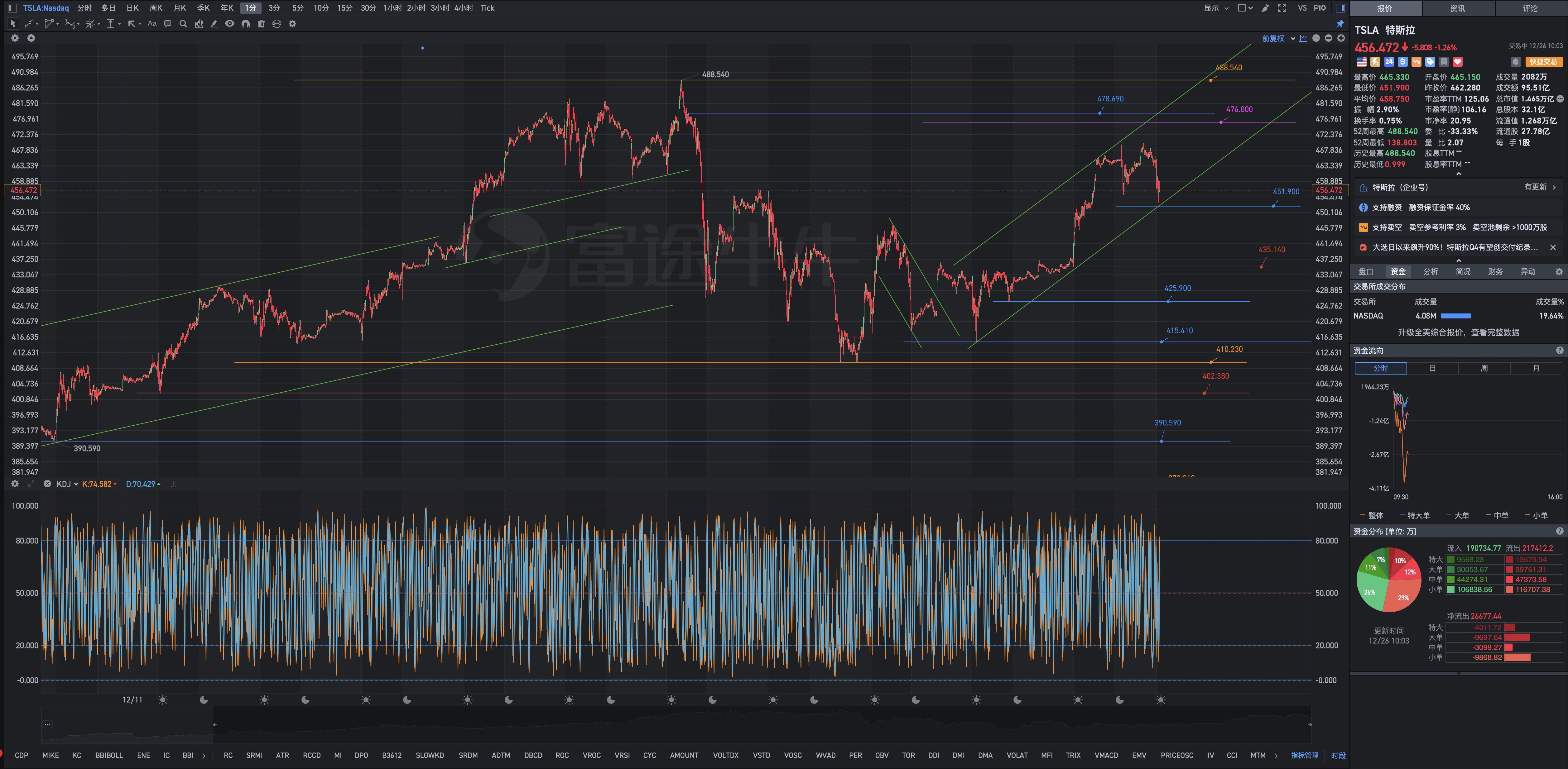
Task: Collapse the quote details panel chevron
Action: point(1459,174)
